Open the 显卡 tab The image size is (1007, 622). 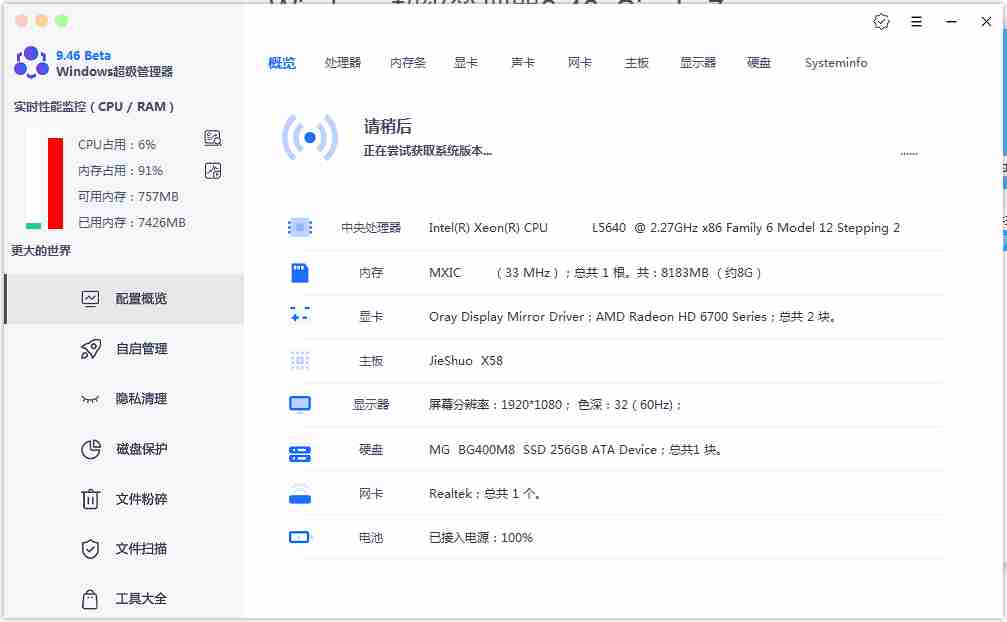click(x=466, y=63)
